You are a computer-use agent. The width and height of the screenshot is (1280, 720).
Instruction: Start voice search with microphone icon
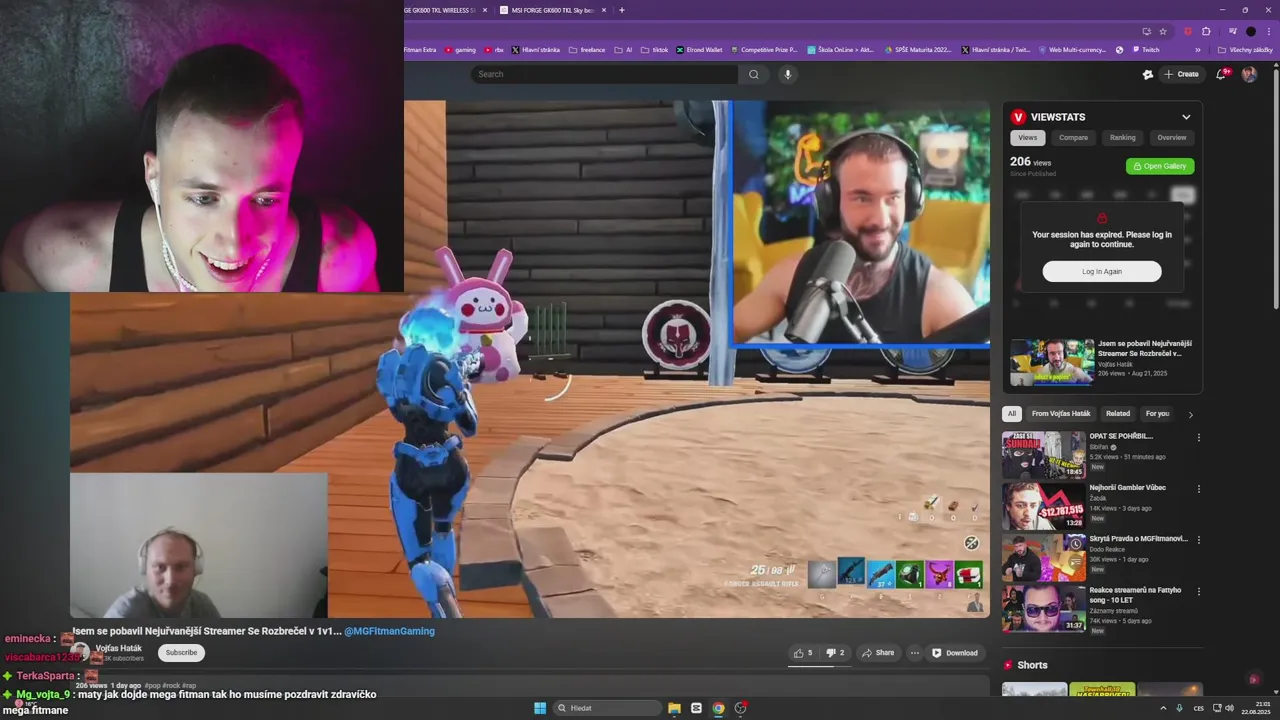point(787,74)
